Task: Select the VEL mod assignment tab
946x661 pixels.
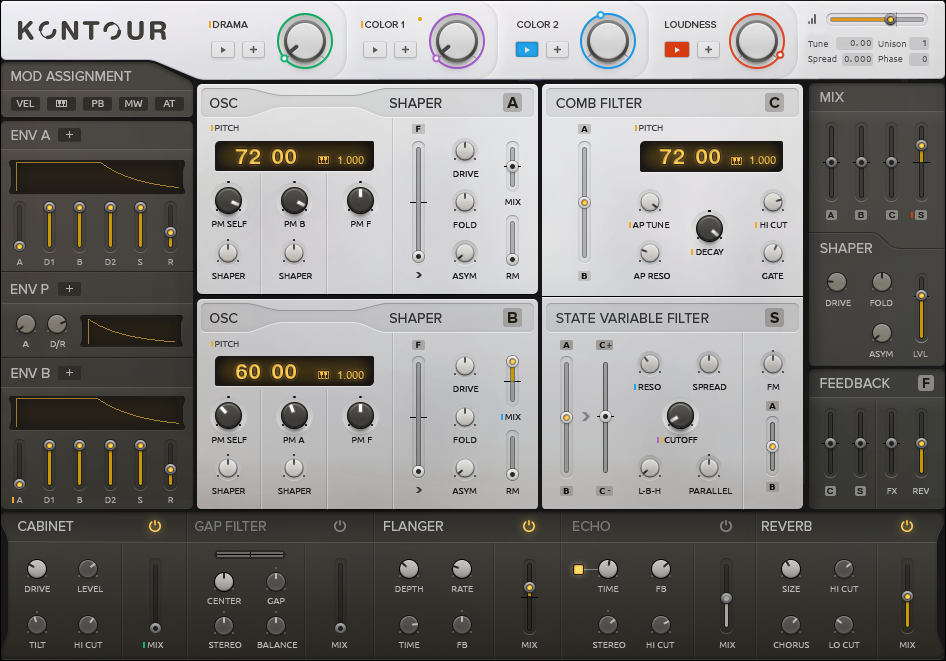Action: (x=26, y=104)
